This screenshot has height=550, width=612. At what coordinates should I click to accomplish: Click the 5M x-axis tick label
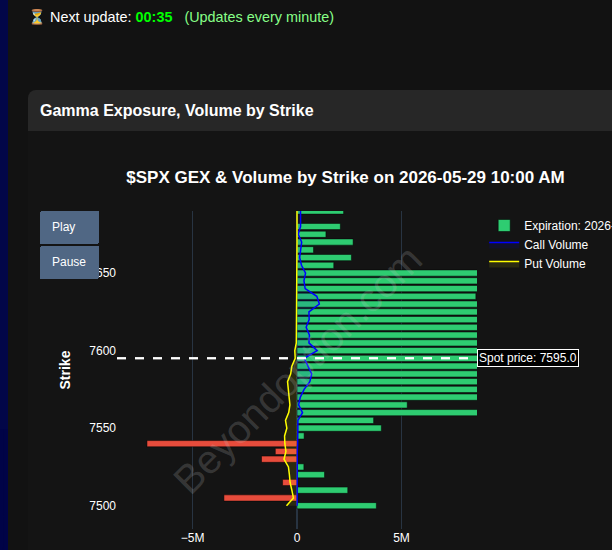pyautogui.click(x=402, y=538)
